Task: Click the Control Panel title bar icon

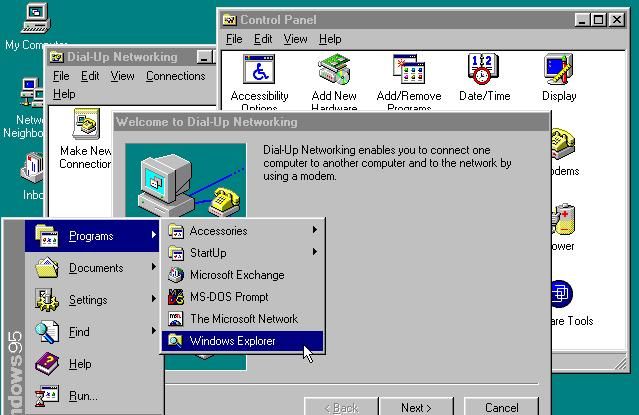Action: (x=229, y=20)
